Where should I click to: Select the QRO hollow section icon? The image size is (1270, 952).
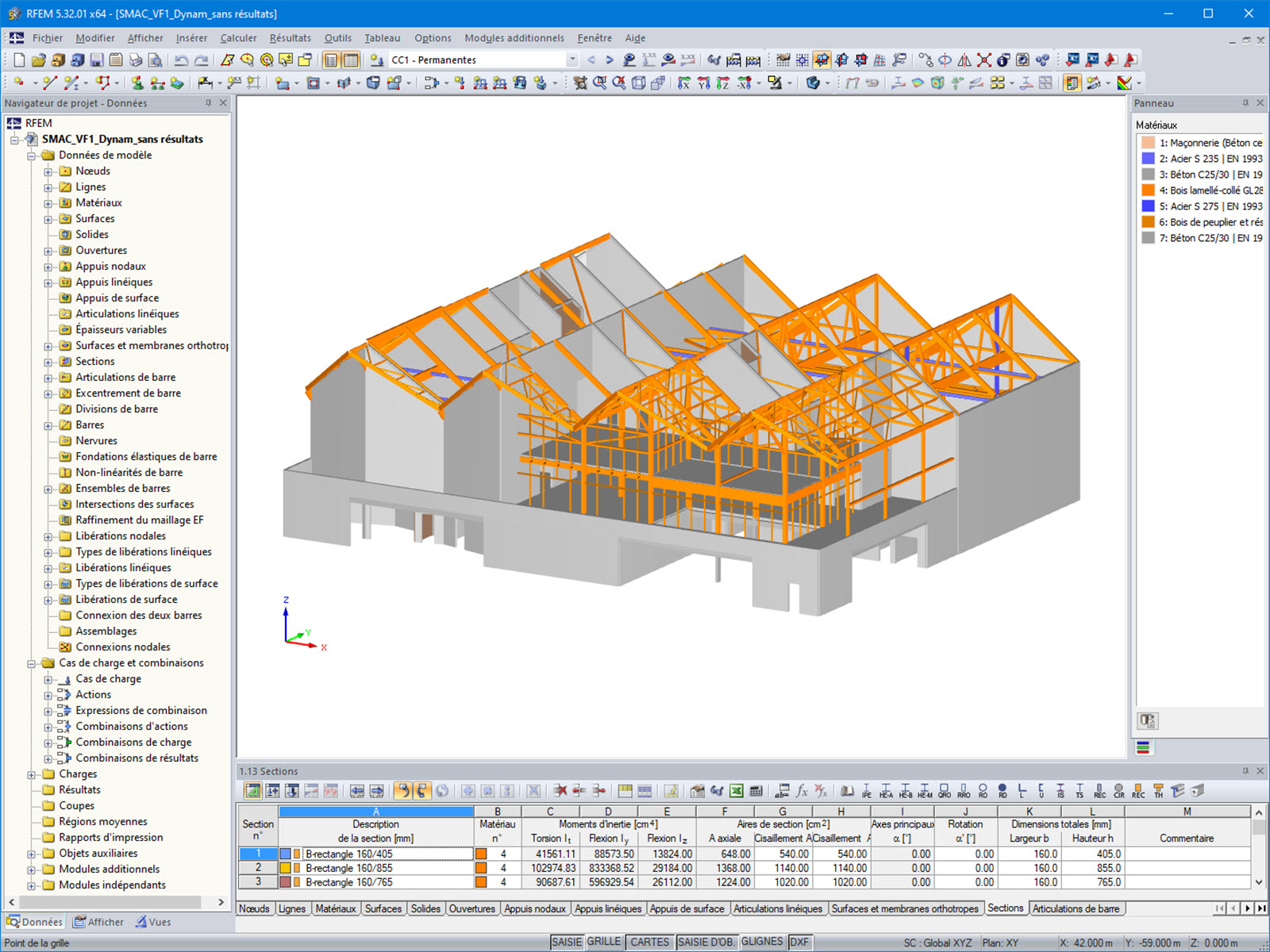point(944,791)
